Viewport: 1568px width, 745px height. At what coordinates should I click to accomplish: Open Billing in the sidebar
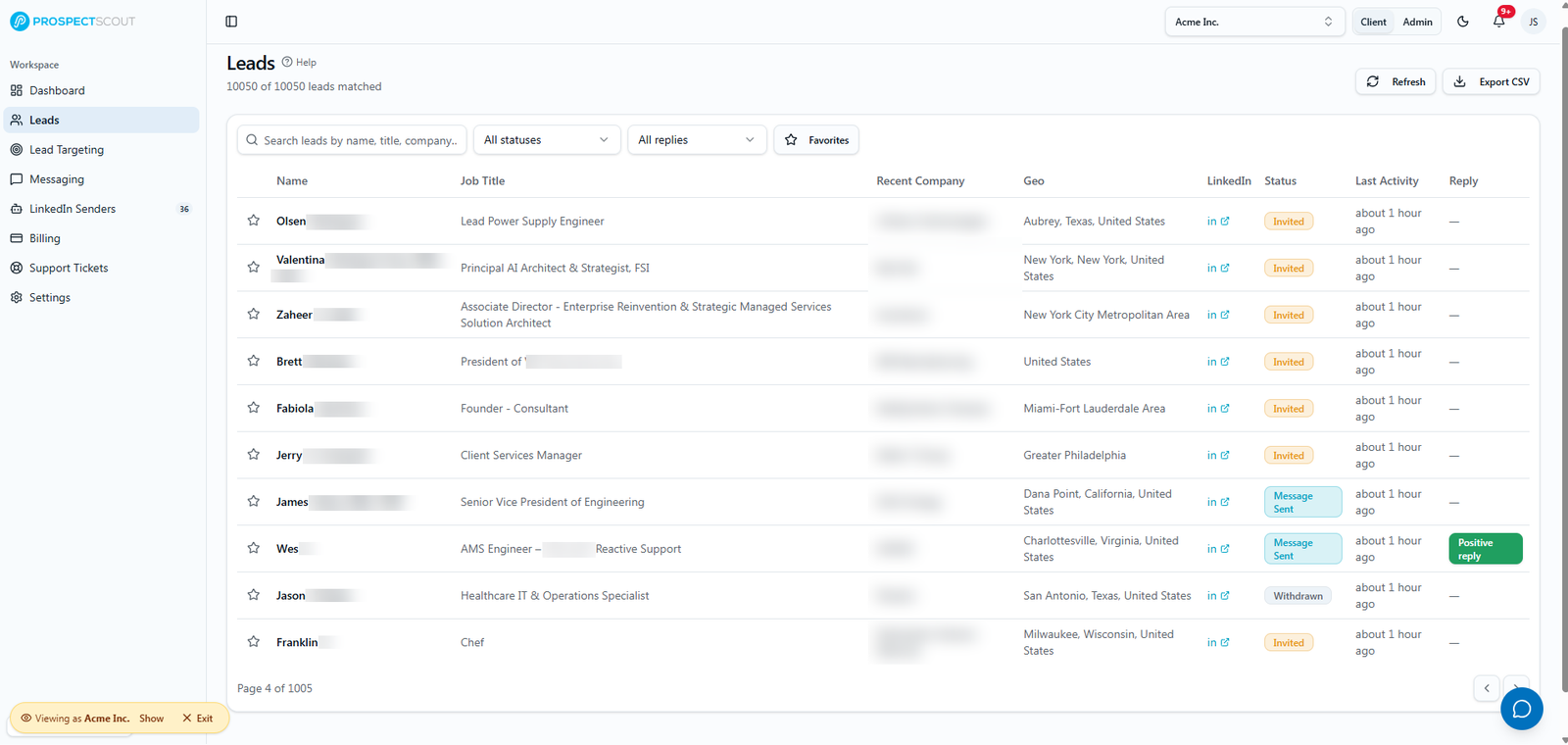point(102,238)
